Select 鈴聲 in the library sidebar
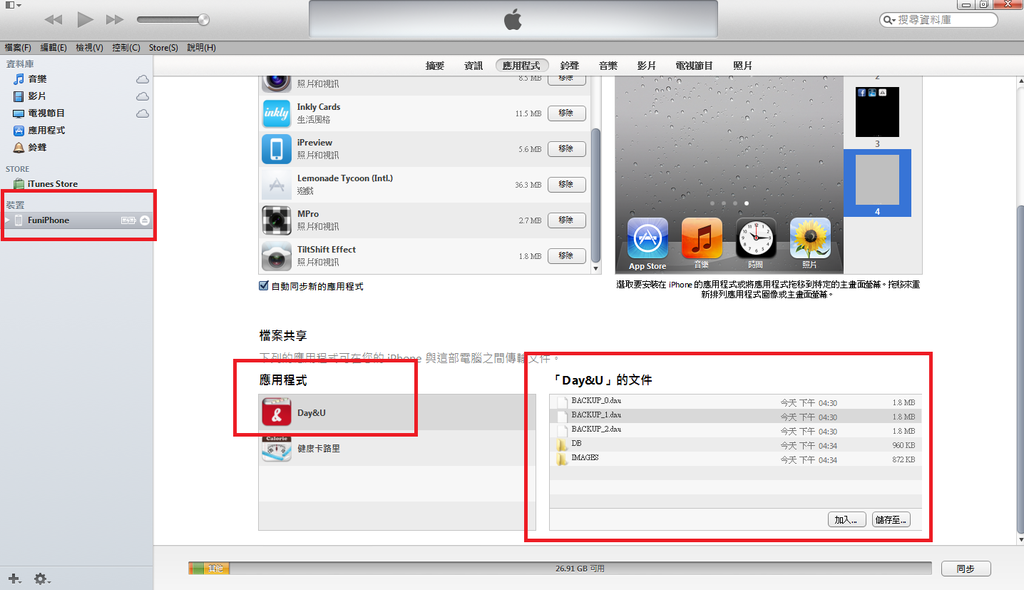The height and width of the screenshot is (590, 1024). (x=37, y=147)
